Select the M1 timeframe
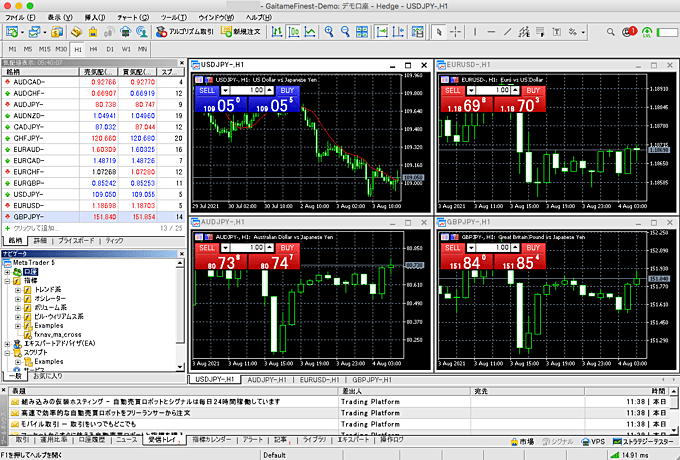 pos(13,49)
